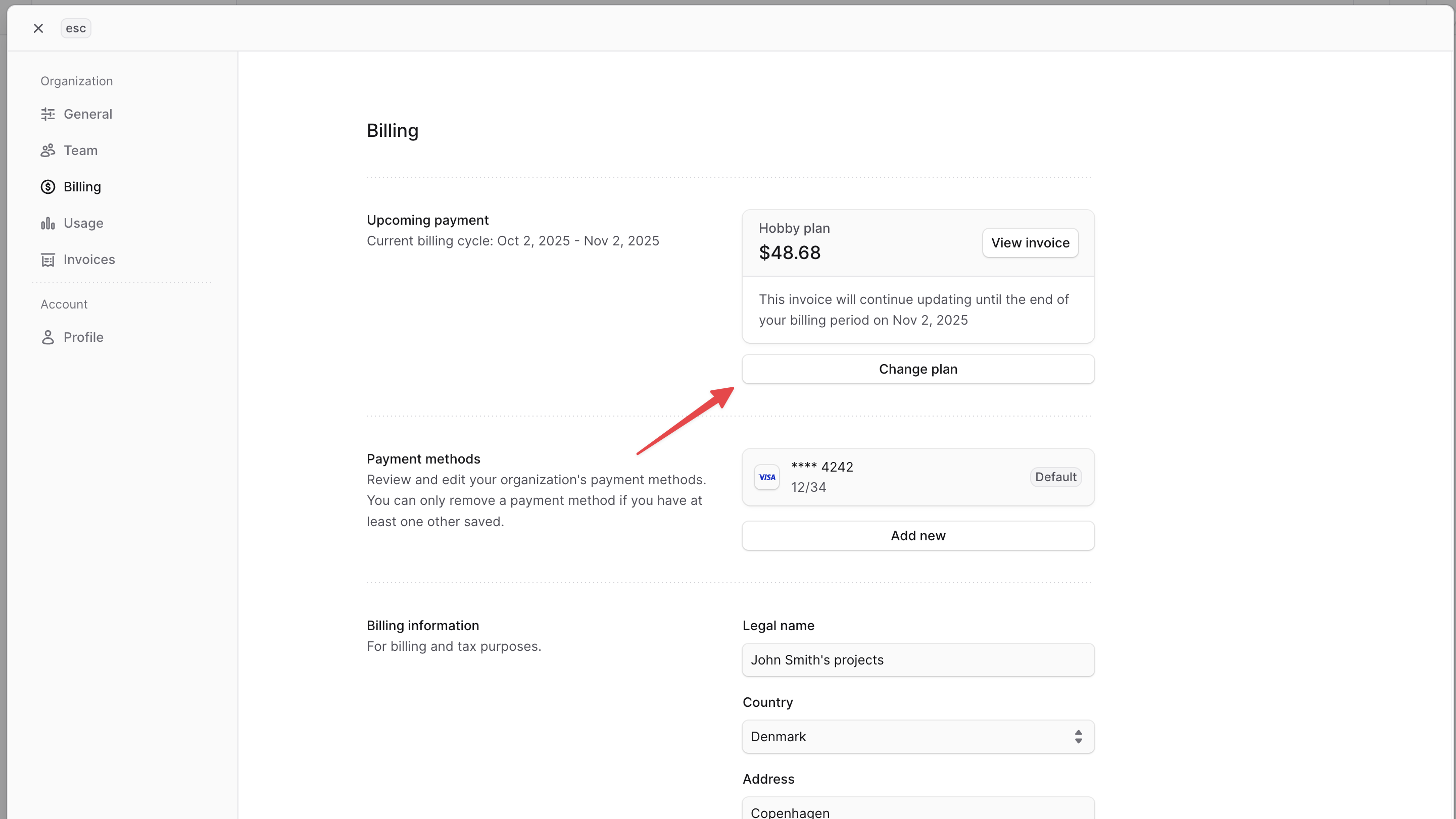The height and width of the screenshot is (819, 1456).
Task: Switch to the Invoices section
Action: coord(89,260)
